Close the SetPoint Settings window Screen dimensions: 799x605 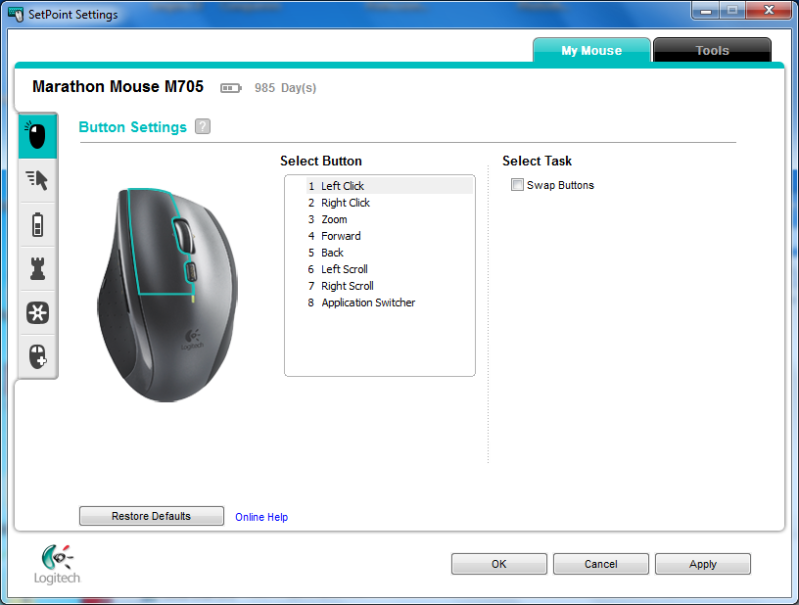coord(769,11)
